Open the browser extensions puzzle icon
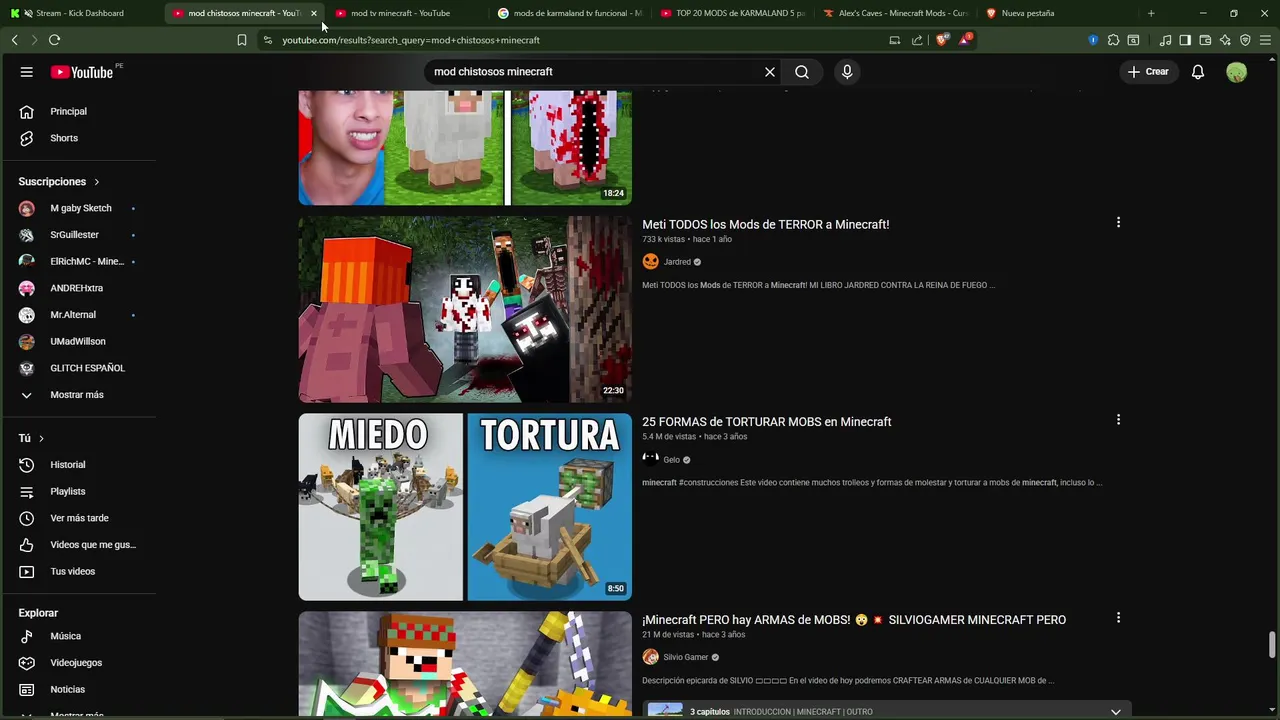1280x720 pixels. (1113, 40)
